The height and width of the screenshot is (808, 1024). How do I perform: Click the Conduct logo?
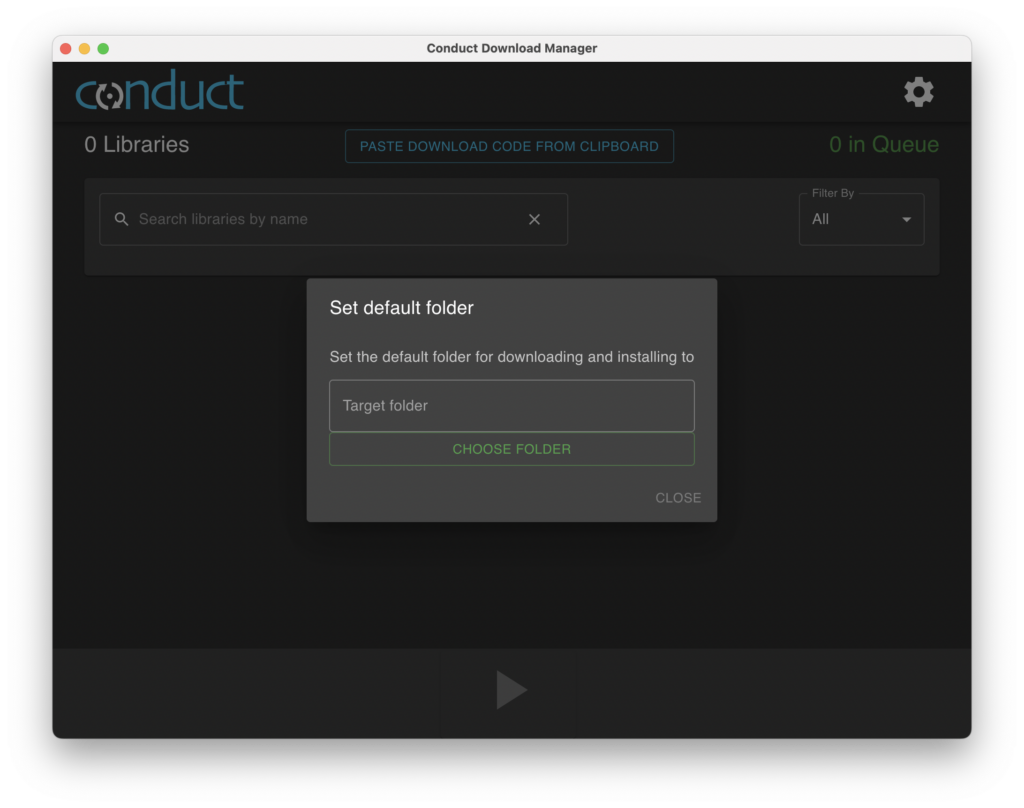(160, 92)
